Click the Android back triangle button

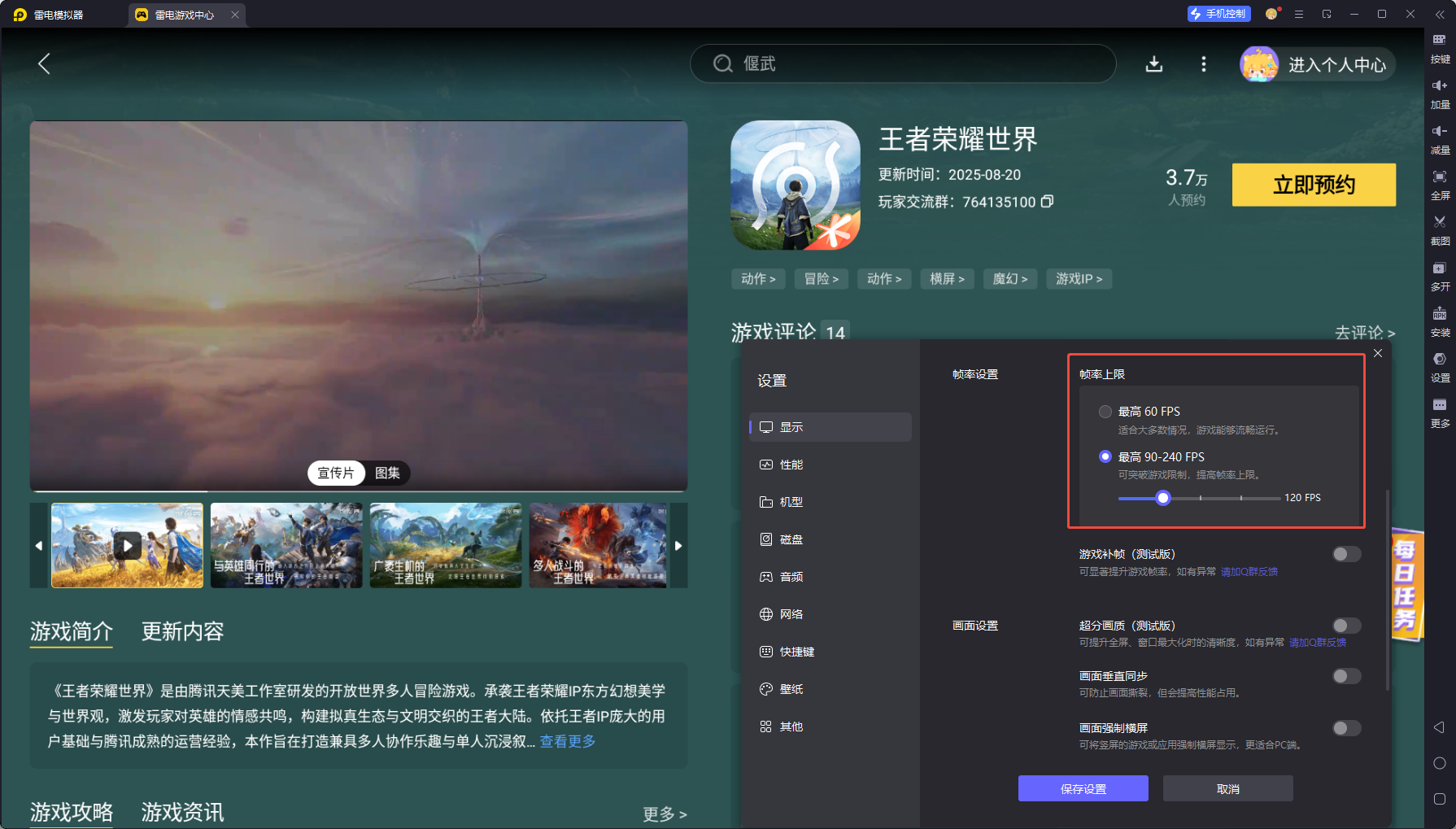point(1439,727)
